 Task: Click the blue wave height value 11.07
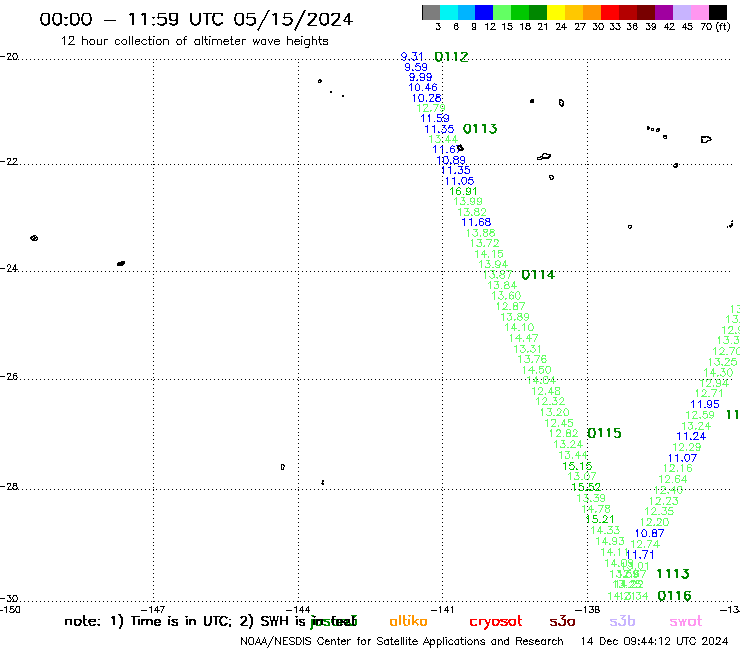pos(682,458)
